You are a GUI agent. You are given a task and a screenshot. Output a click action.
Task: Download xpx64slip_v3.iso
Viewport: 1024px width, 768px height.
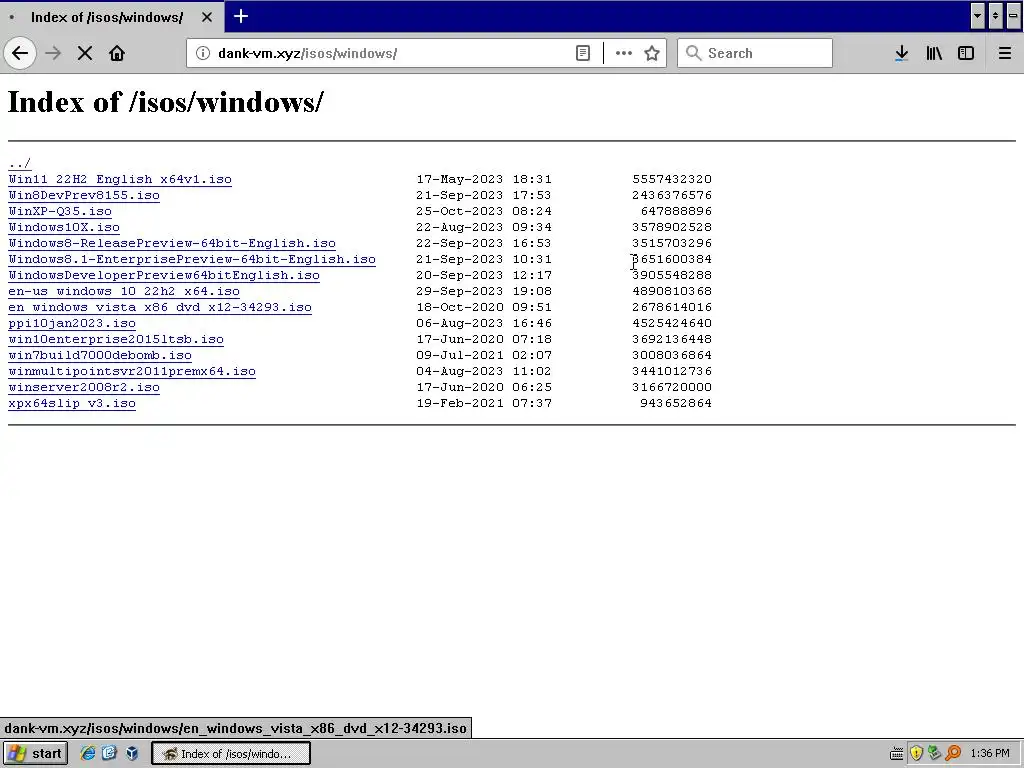click(x=72, y=403)
